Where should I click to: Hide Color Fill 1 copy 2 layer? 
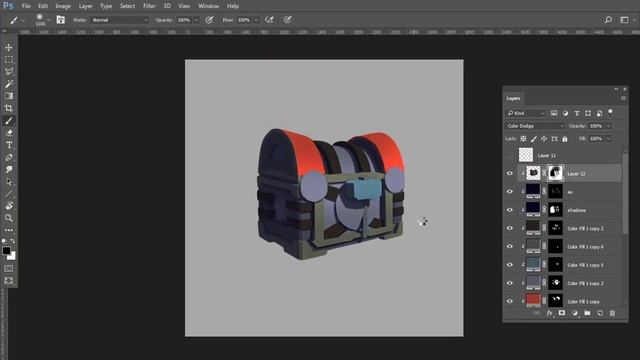click(x=510, y=228)
